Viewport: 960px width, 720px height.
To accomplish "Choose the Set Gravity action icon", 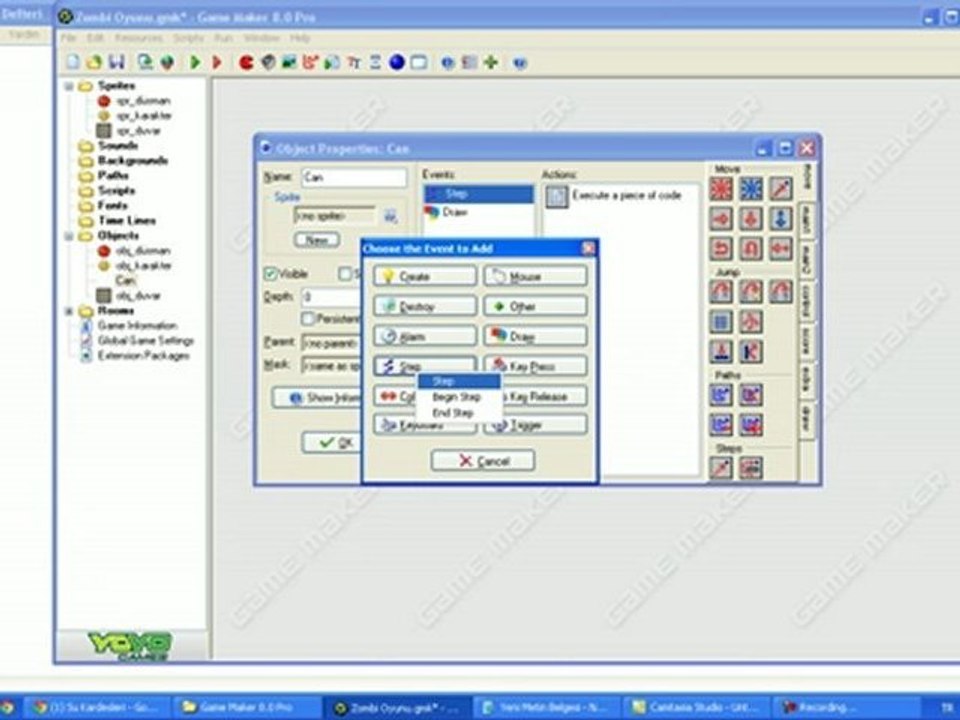I will pyautogui.click(x=781, y=219).
